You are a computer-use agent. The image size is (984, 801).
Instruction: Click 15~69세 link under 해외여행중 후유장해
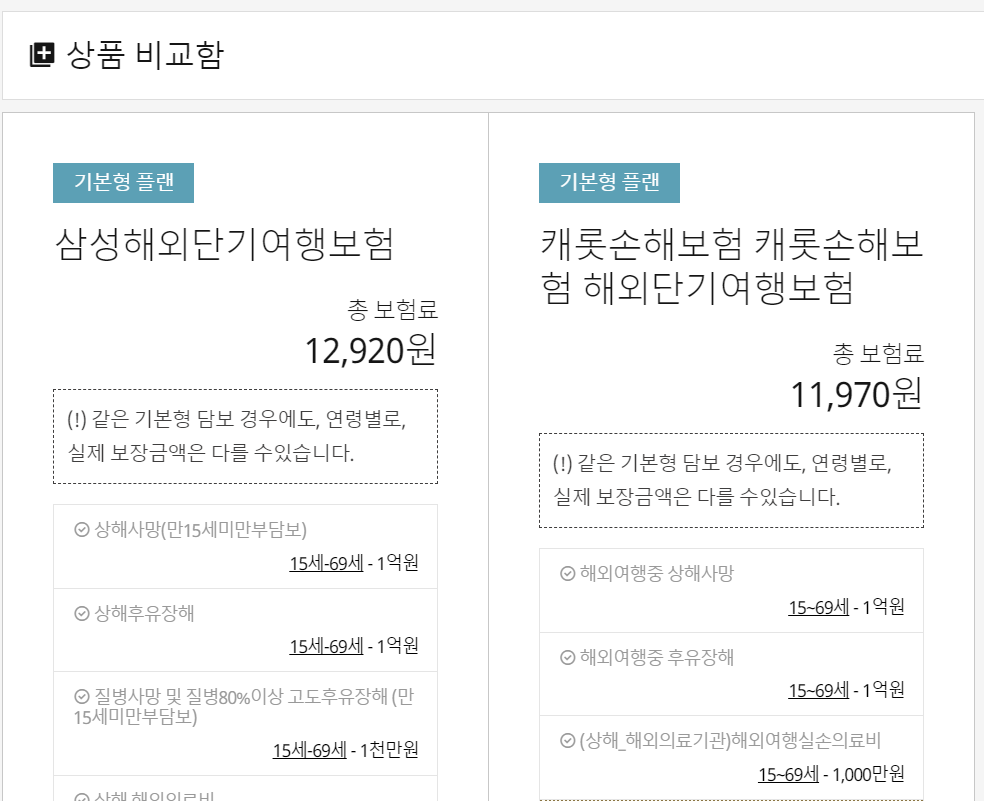pyautogui.click(x=818, y=690)
